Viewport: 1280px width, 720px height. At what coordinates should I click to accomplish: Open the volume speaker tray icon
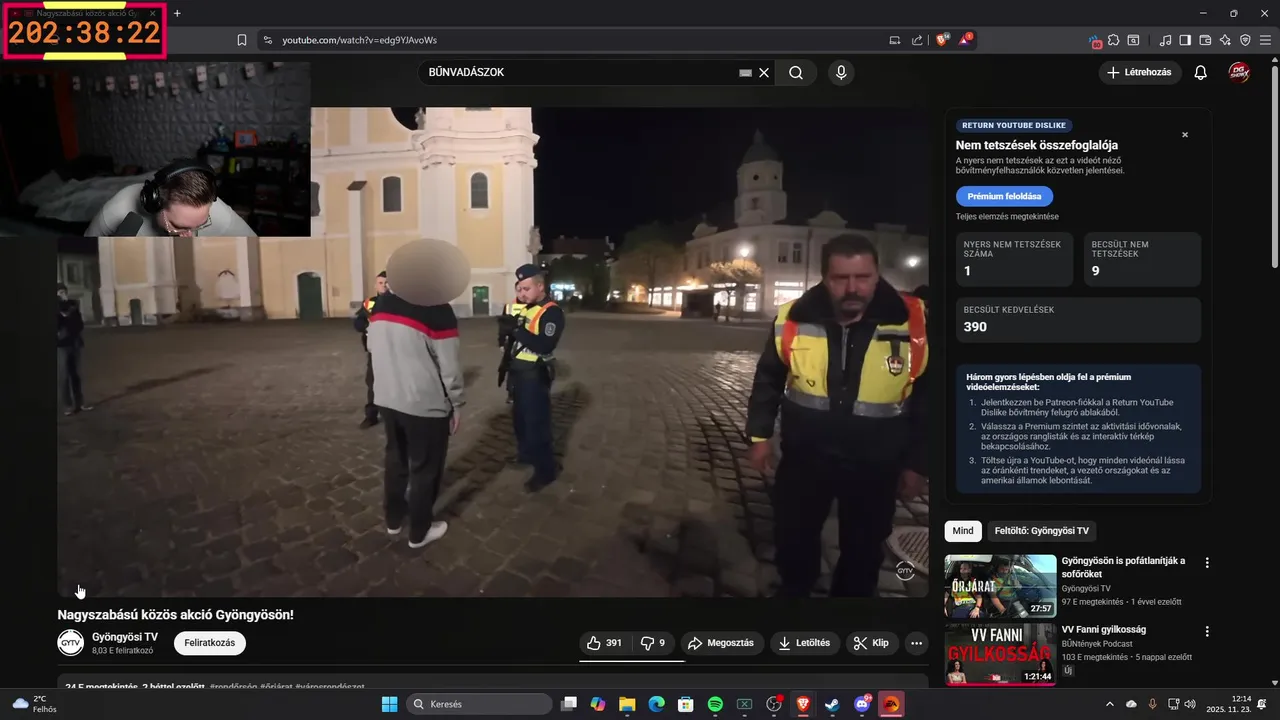(x=1189, y=704)
